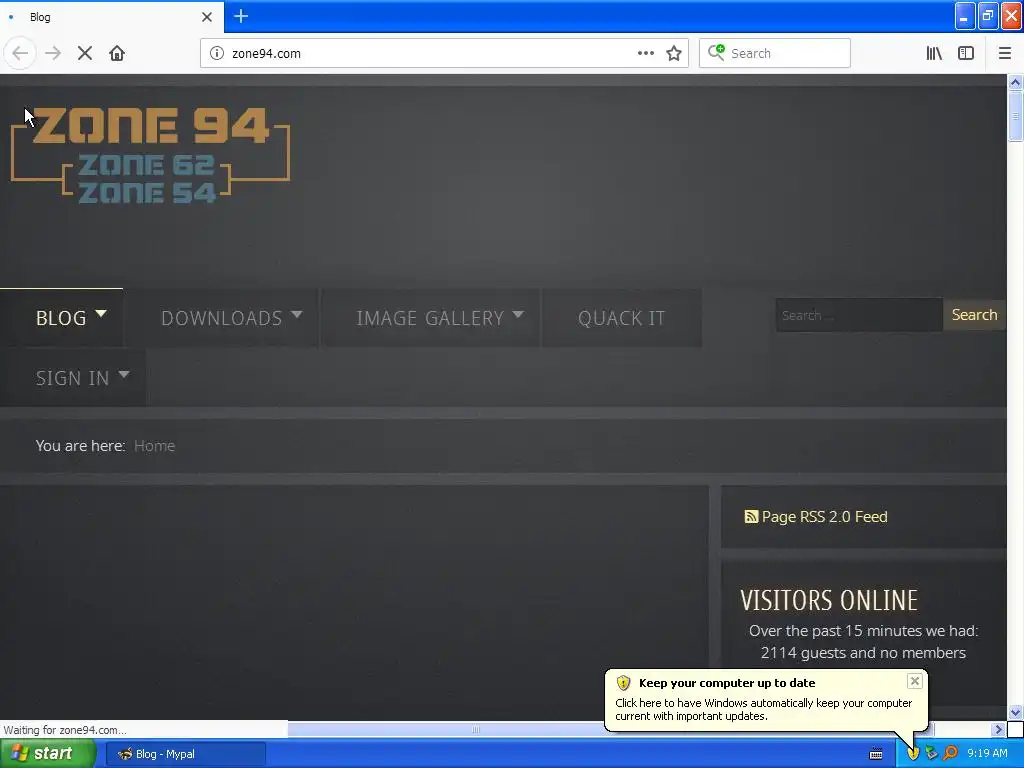Open the browser hamburger menu
Image resolution: width=1024 pixels, height=768 pixels.
point(1004,53)
